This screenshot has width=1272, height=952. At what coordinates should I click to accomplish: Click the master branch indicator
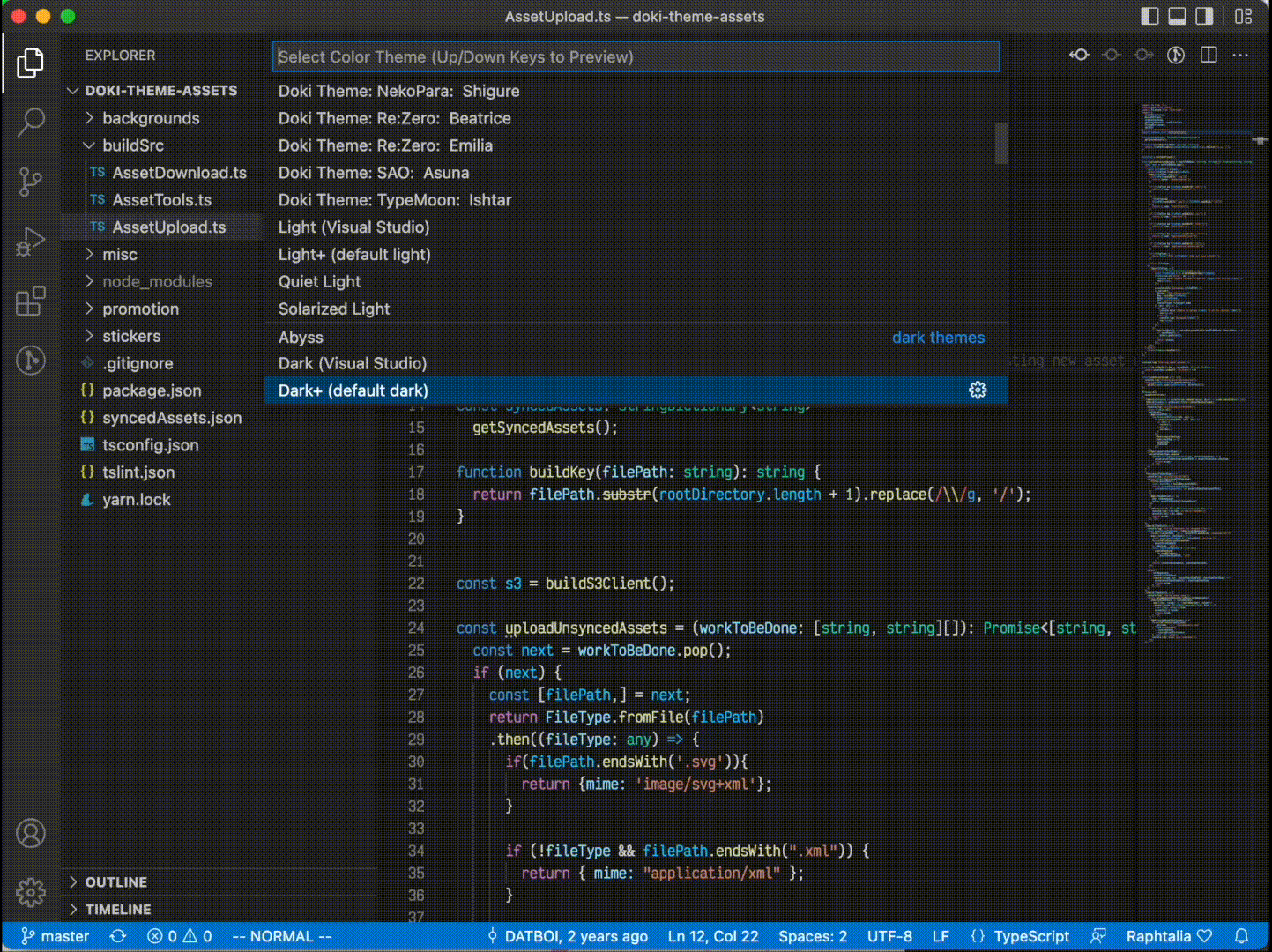point(56,936)
